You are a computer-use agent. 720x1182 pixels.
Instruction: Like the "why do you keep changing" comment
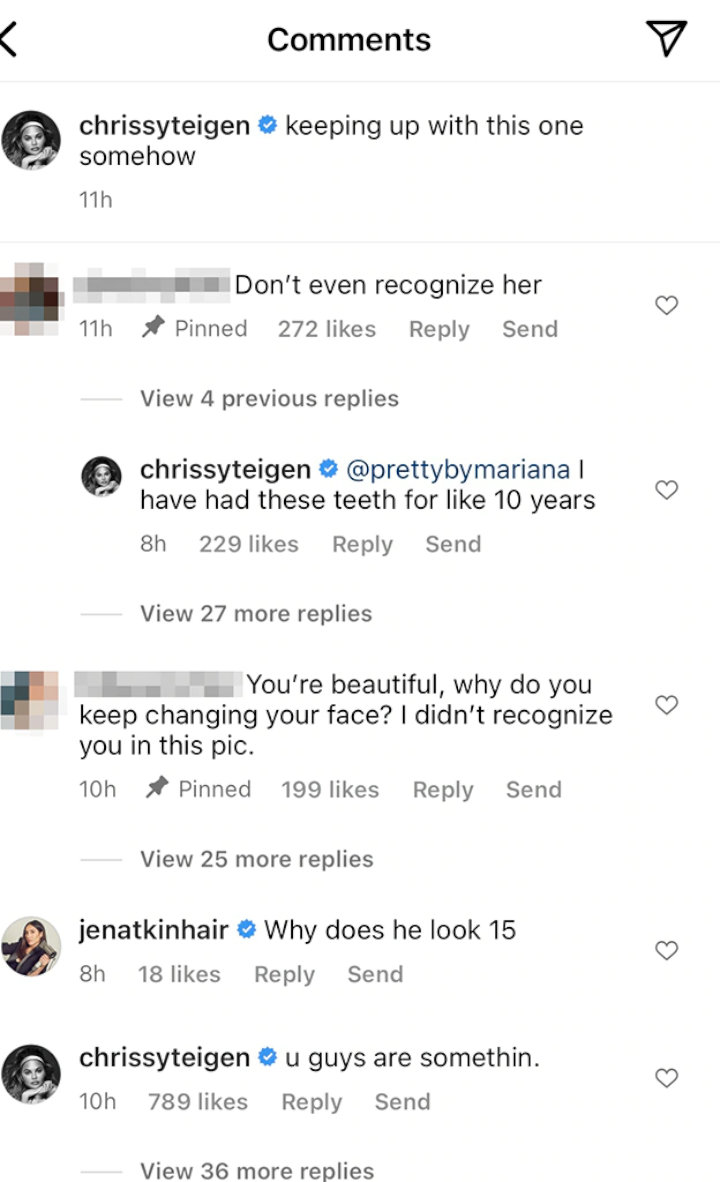666,705
